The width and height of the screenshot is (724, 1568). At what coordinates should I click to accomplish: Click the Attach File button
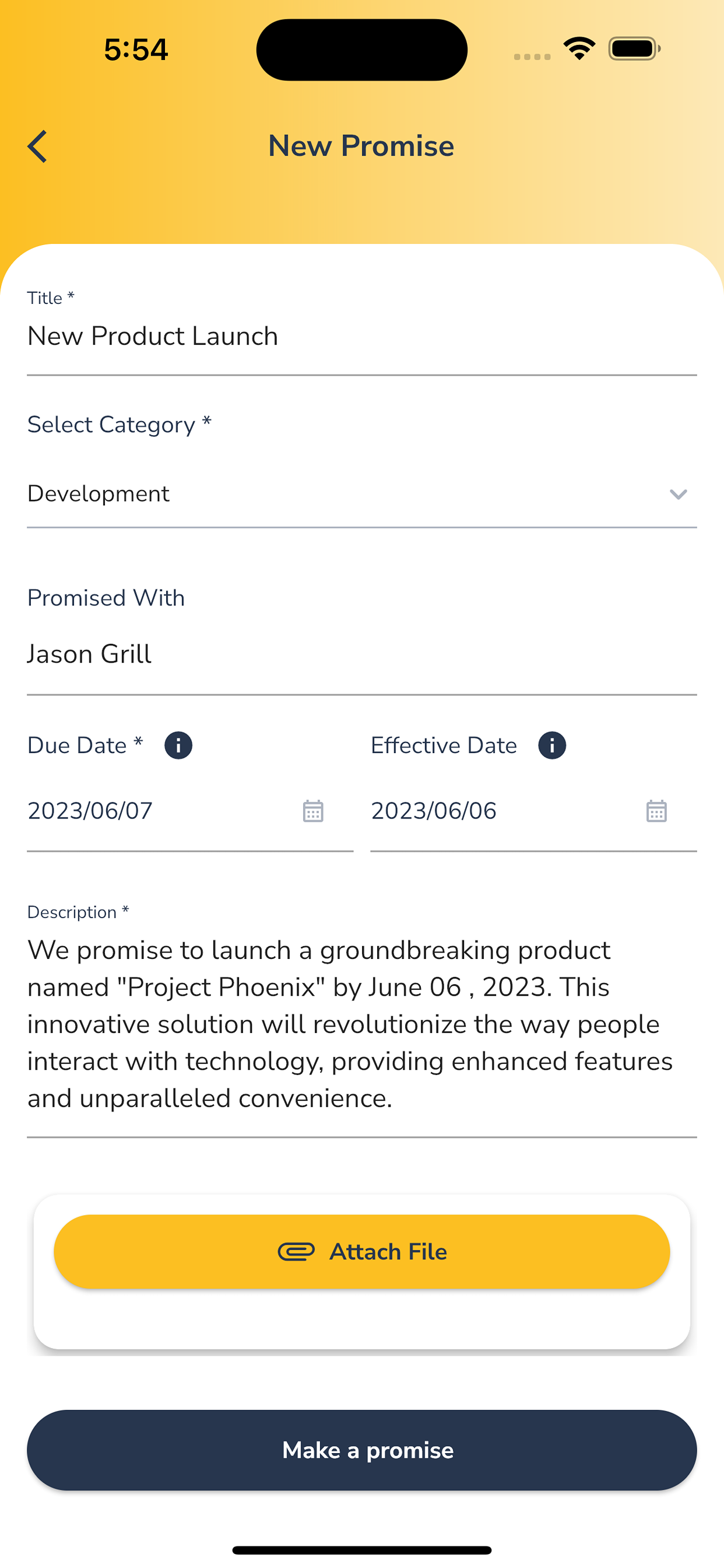(362, 1251)
